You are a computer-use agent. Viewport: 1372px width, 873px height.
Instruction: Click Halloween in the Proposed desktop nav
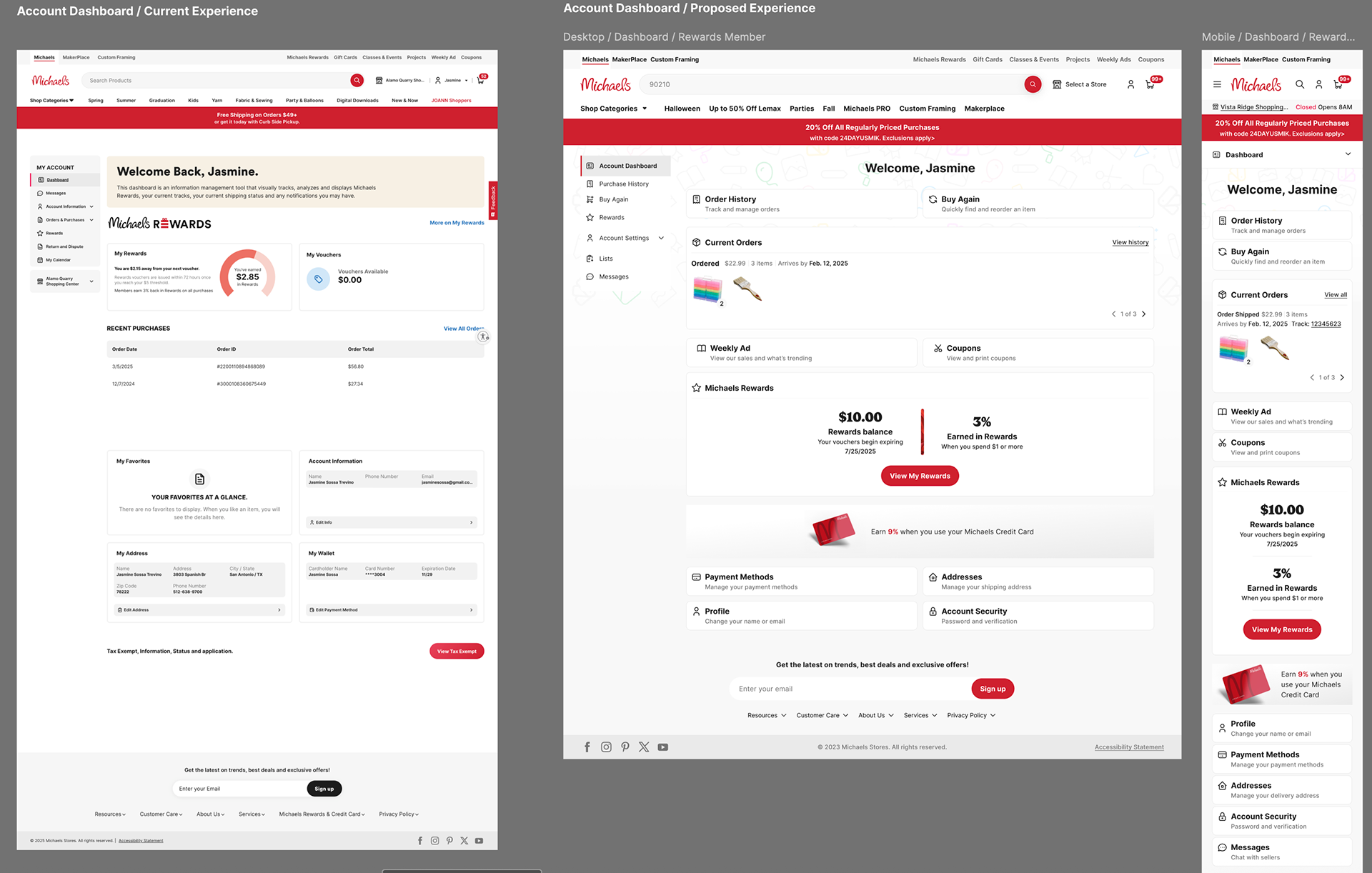coord(682,109)
